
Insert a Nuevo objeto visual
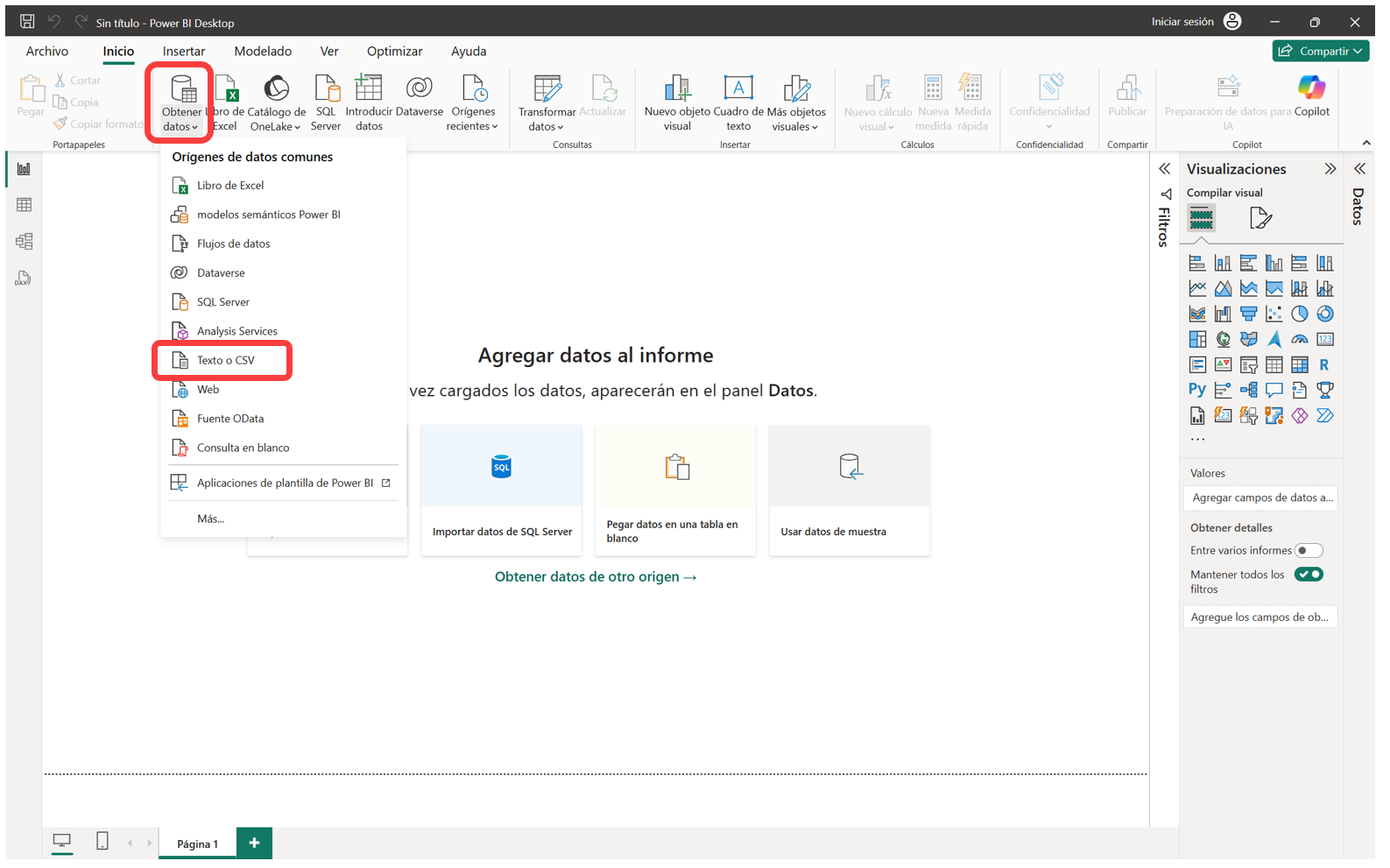point(677,103)
